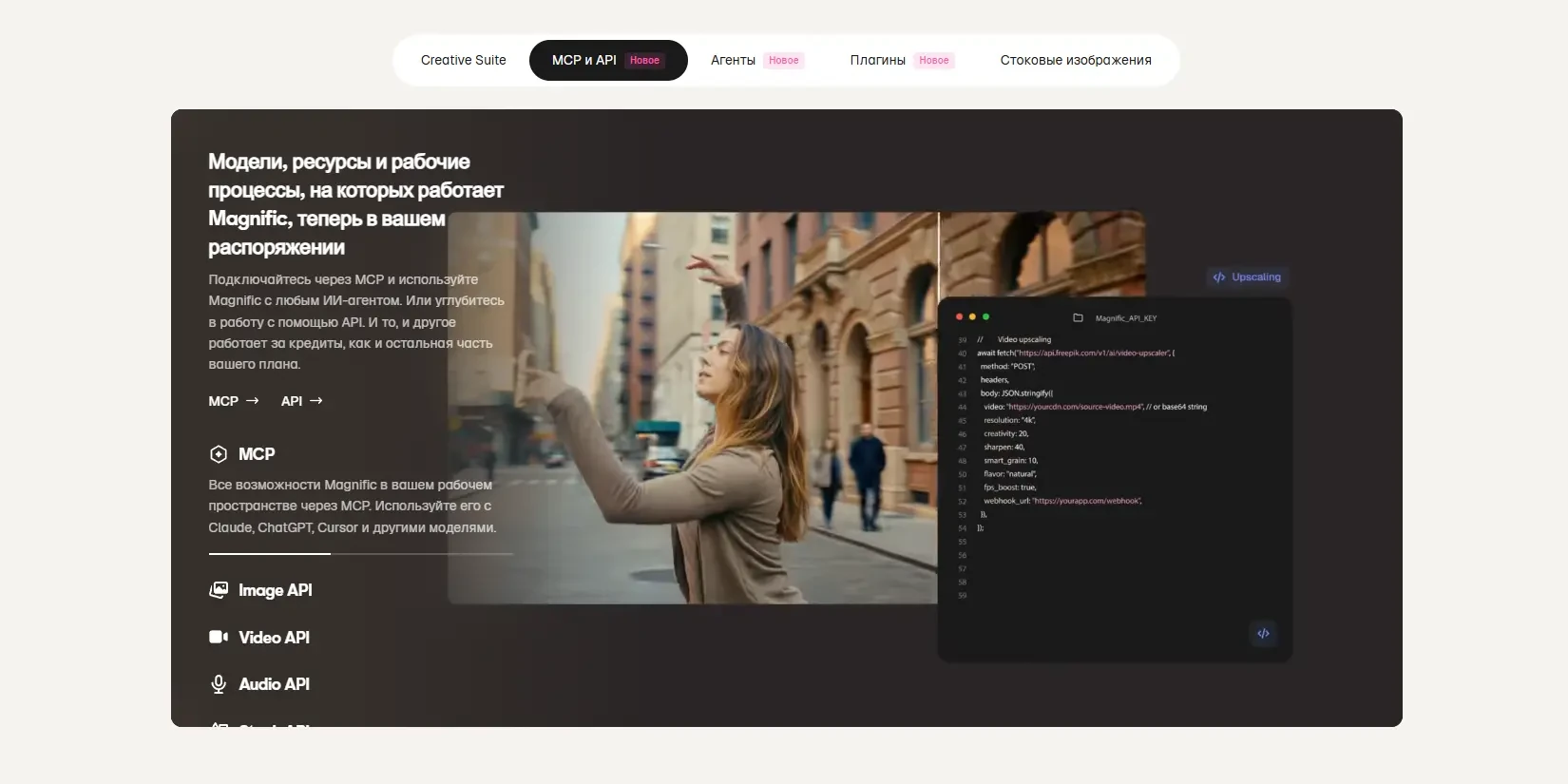This screenshot has width=1568, height=784.
Task: Open the Плагины tab
Action: (902, 60)
